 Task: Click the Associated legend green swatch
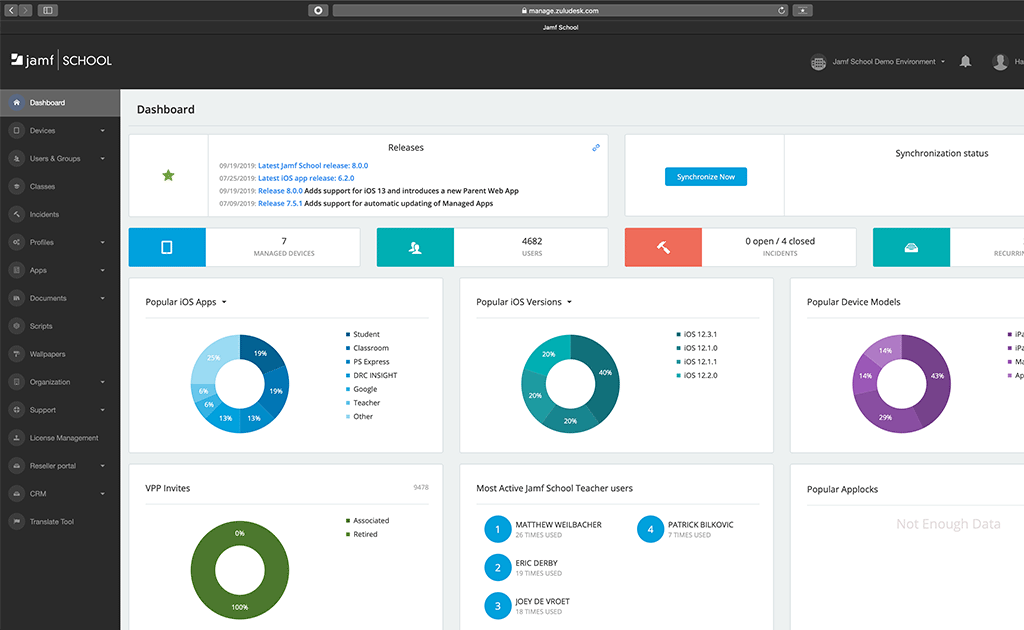coord(348,521)
